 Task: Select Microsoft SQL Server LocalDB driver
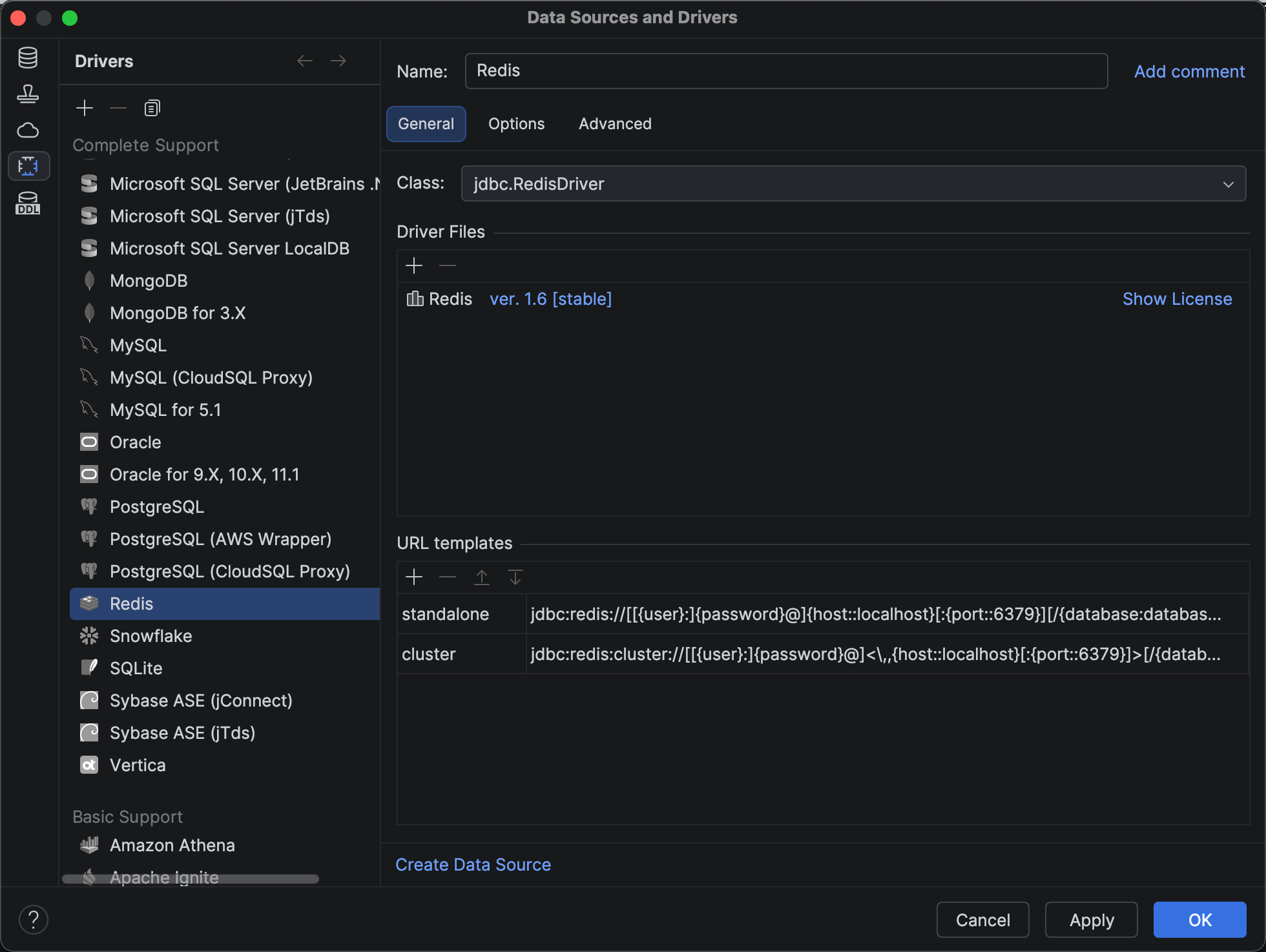[x=225, y=248]
